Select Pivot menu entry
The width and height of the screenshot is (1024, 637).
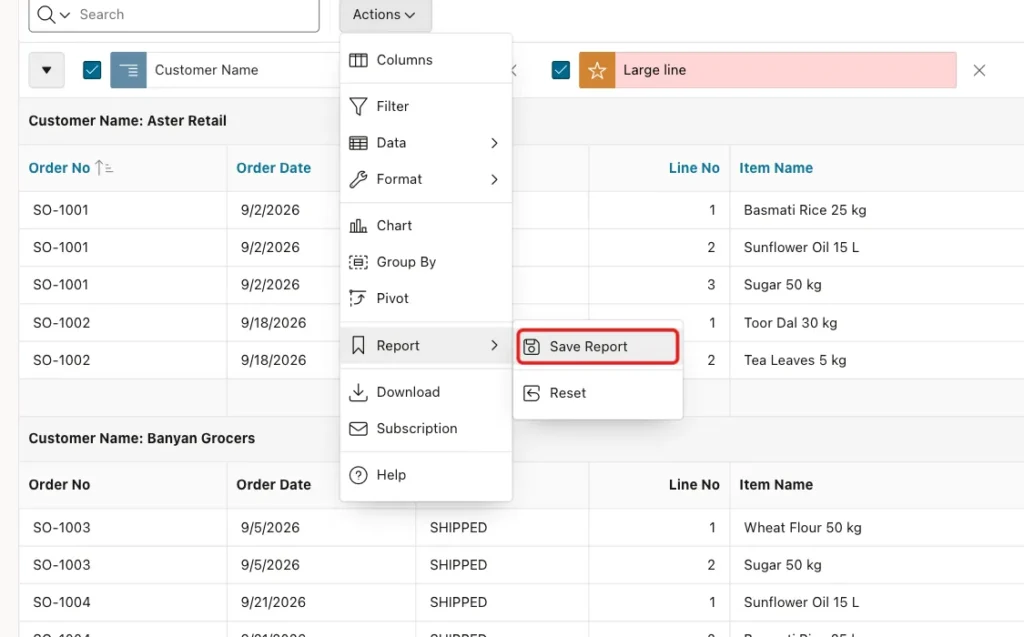tap(426, 298)
